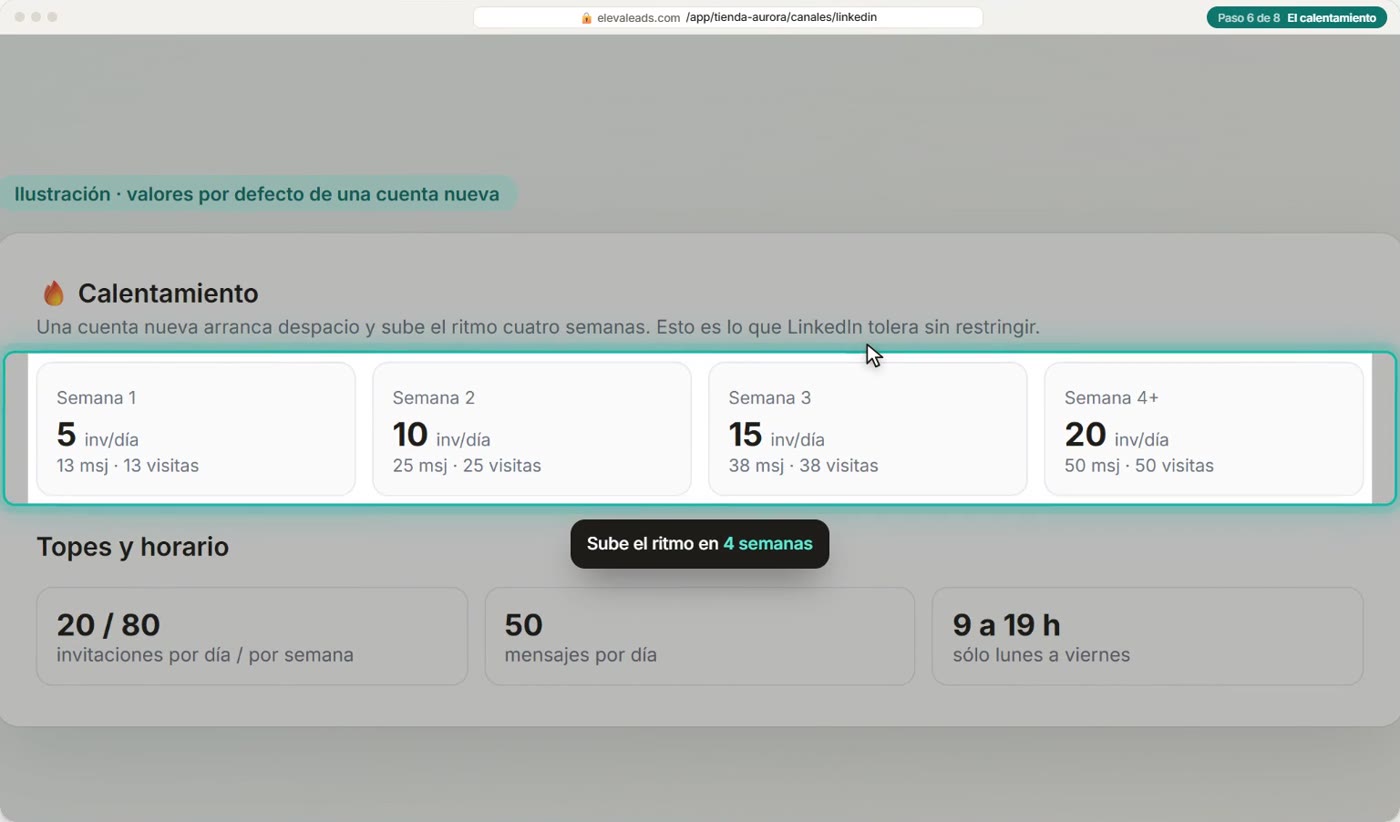The image size is (1400, 822).
Task: Select the Semana 2 warm-up card
Action: [x=532, y=429]
